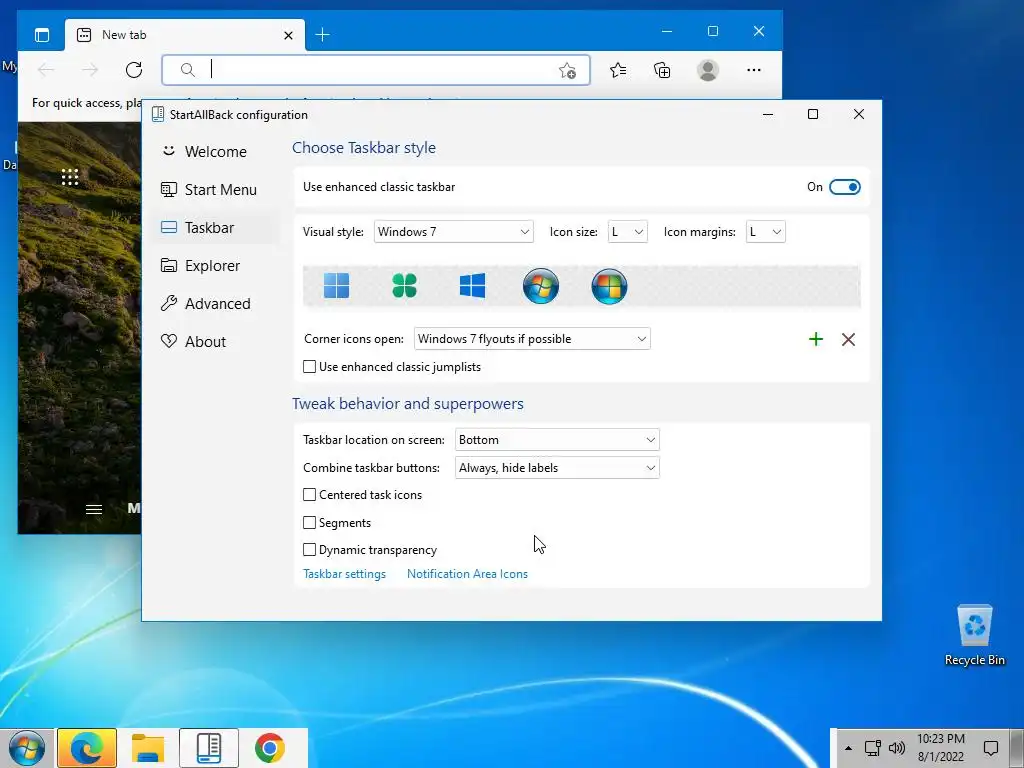1024x768 pixels.
Task: Remove start button image with red X
Action: 848,339
